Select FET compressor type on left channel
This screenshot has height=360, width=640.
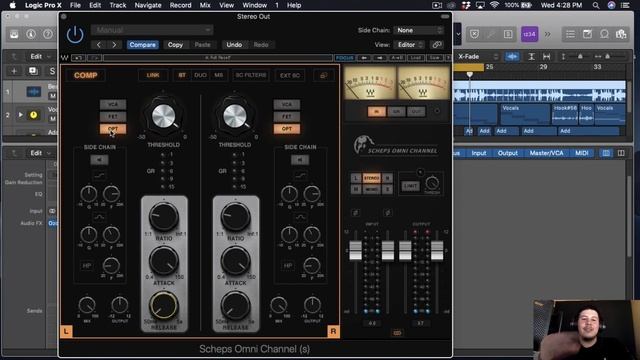pos(113,117)
